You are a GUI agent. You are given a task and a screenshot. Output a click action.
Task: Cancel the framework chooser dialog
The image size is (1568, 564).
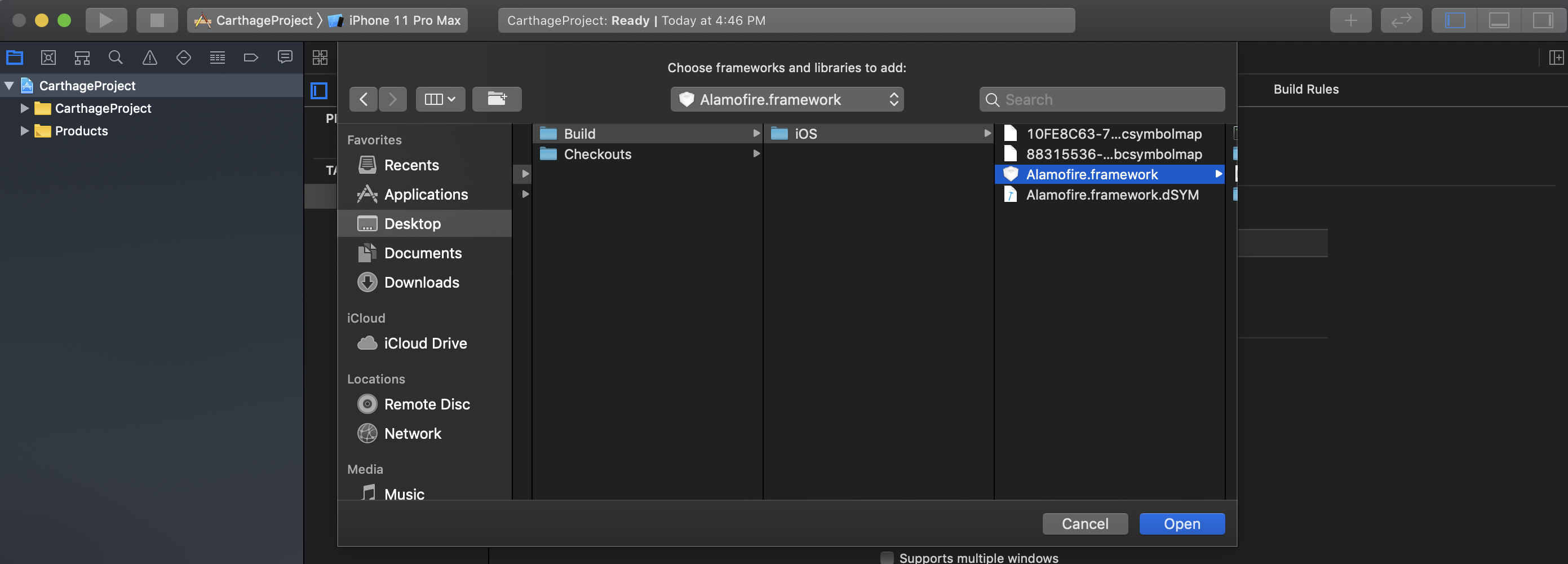click(1085, 524)
